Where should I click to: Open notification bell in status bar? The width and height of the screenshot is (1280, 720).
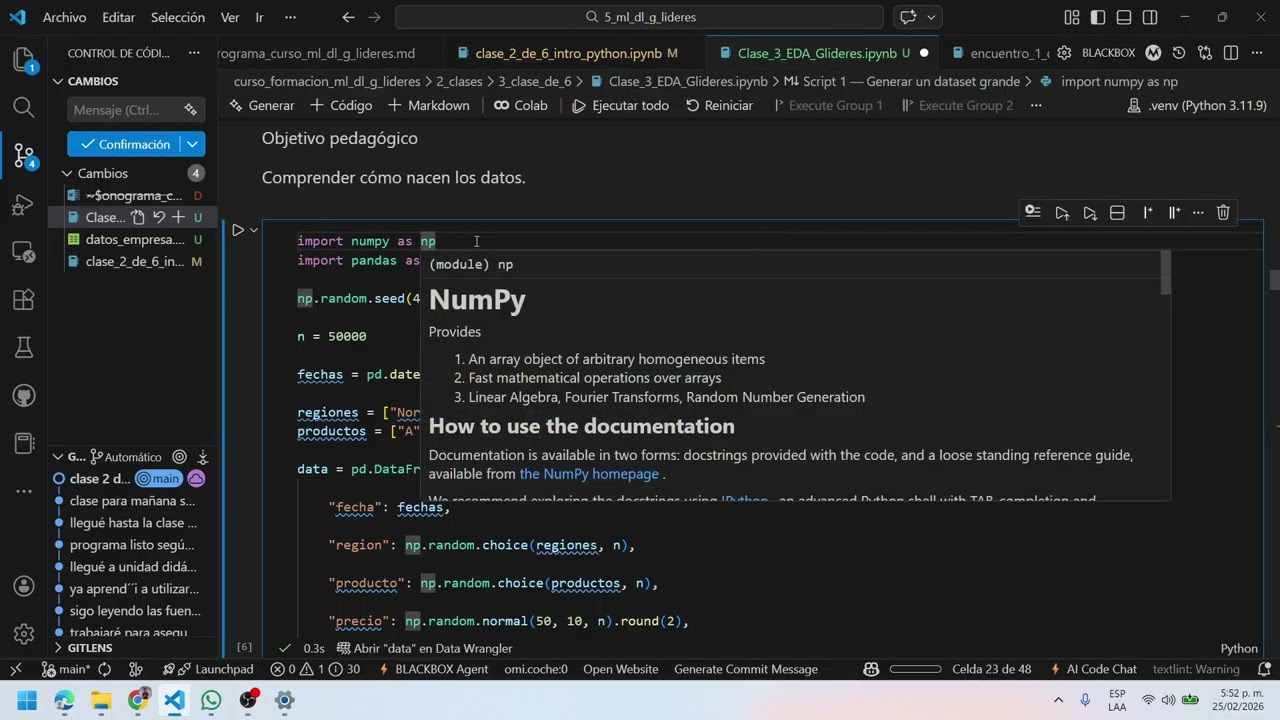click(1264, 669)
